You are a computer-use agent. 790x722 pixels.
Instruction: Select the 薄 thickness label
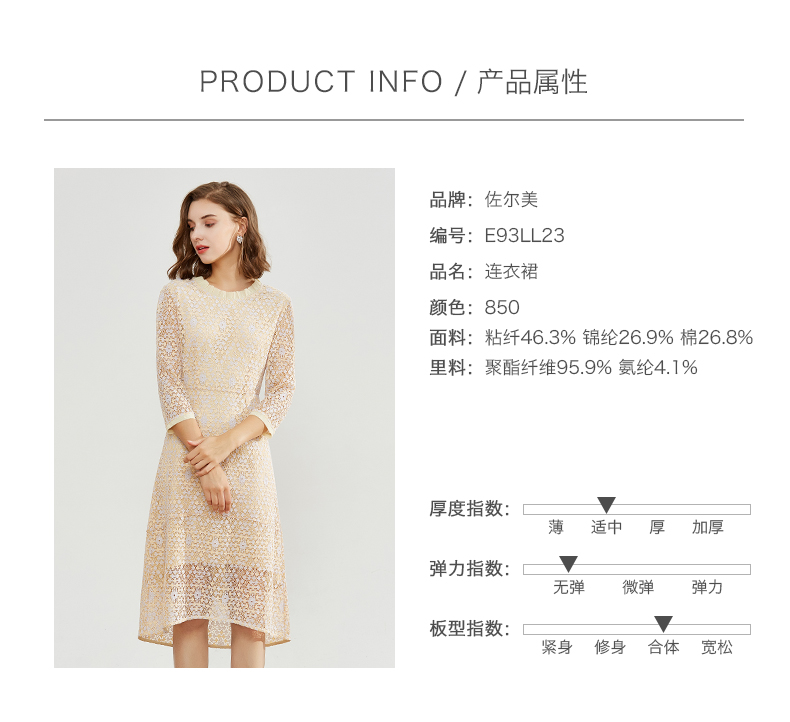pos(556,527)
